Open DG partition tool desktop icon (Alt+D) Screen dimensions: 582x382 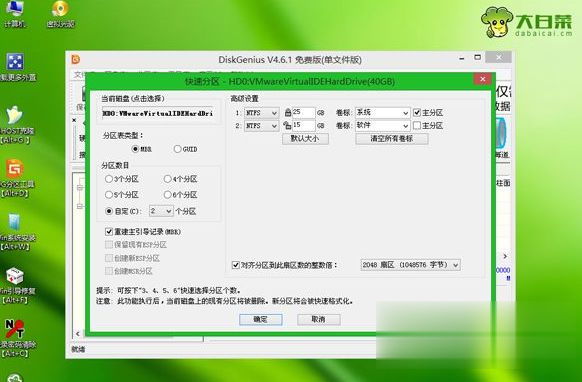(x=15, y=178)
